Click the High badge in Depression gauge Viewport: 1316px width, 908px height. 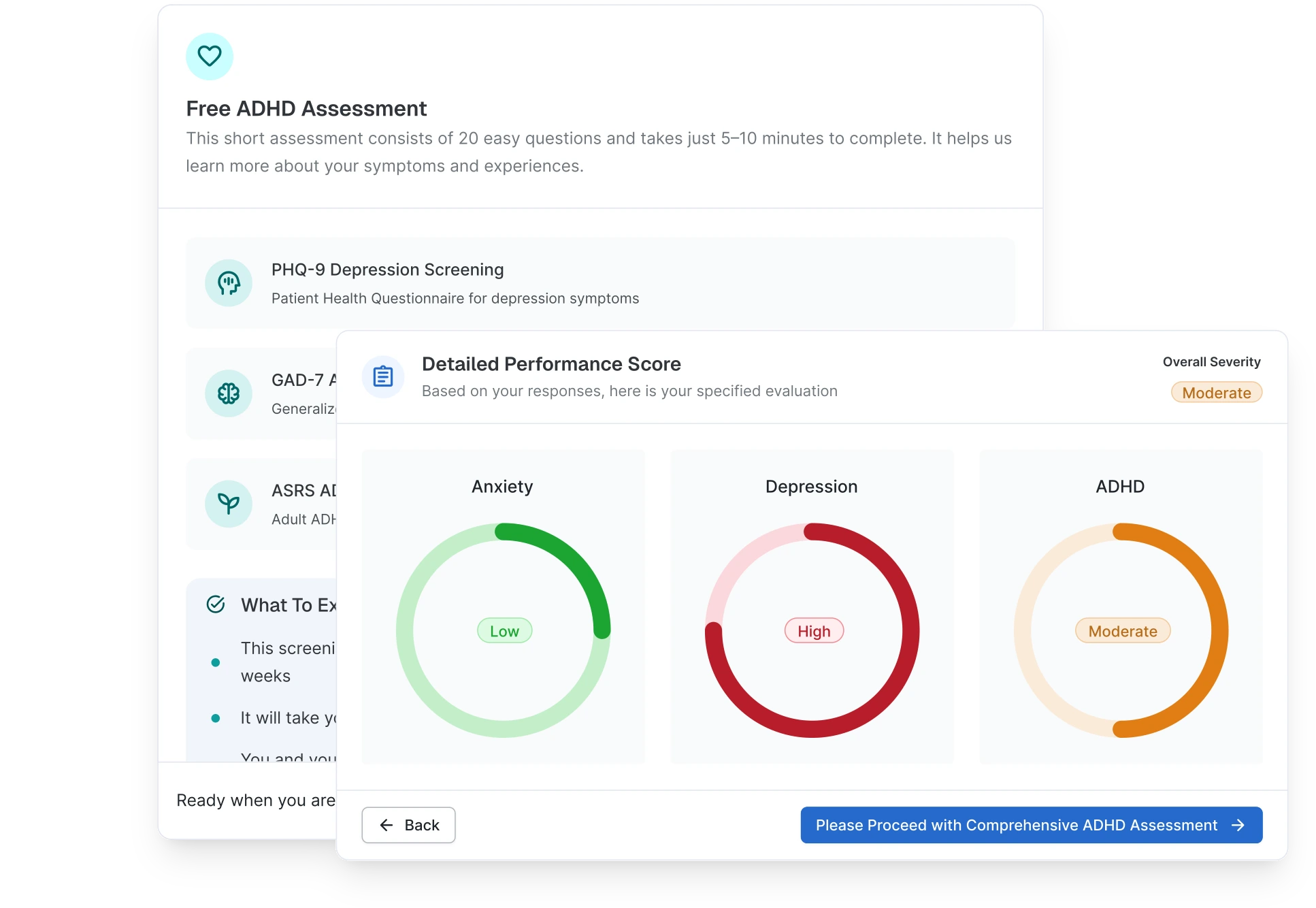tap(814, 631)
